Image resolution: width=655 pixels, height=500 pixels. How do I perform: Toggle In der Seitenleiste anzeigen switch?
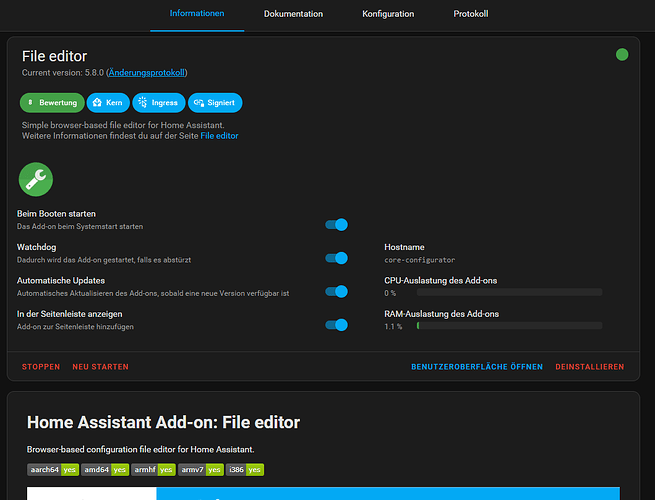336,325
